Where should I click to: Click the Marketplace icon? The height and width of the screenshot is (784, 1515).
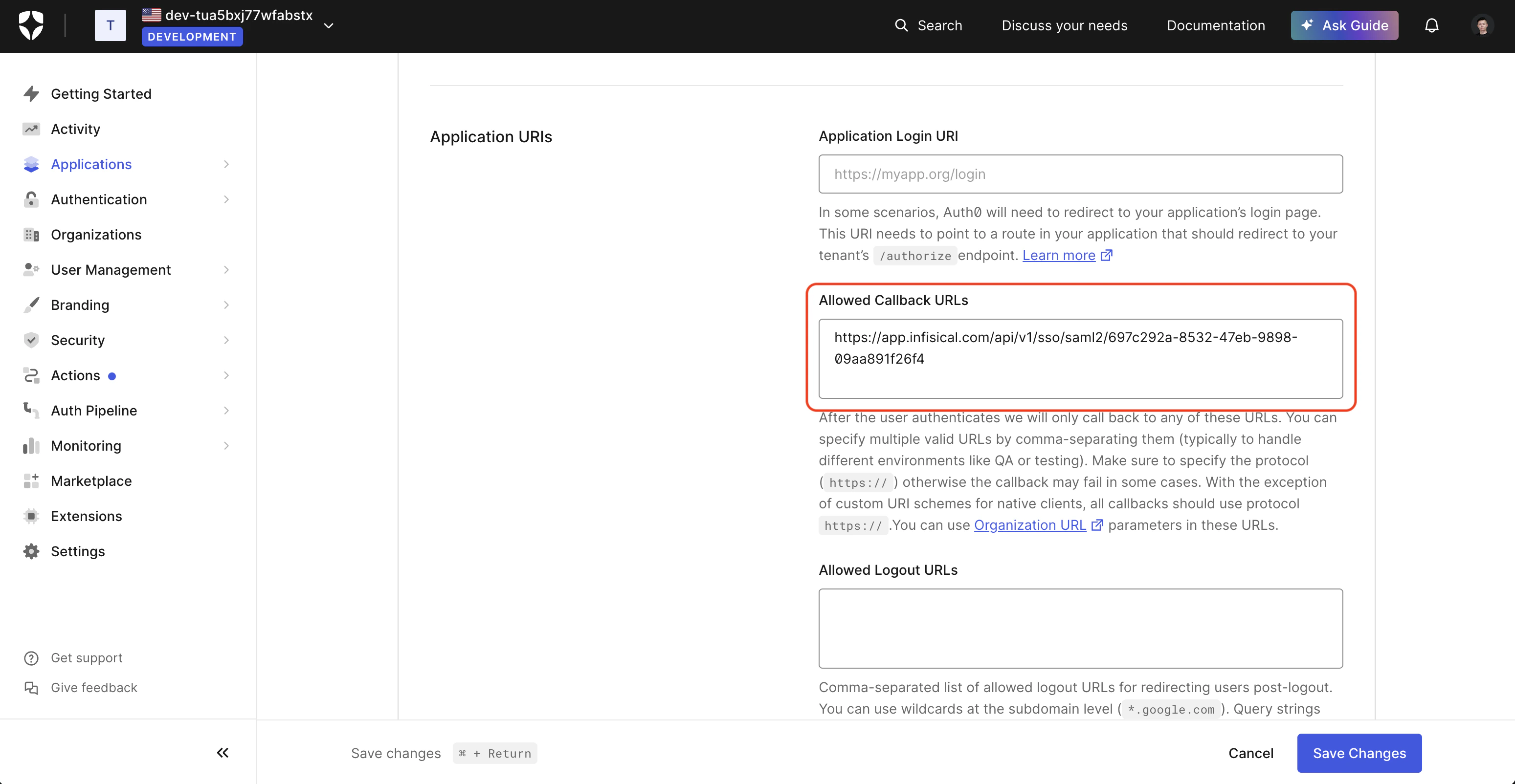(x=31, y=481)
